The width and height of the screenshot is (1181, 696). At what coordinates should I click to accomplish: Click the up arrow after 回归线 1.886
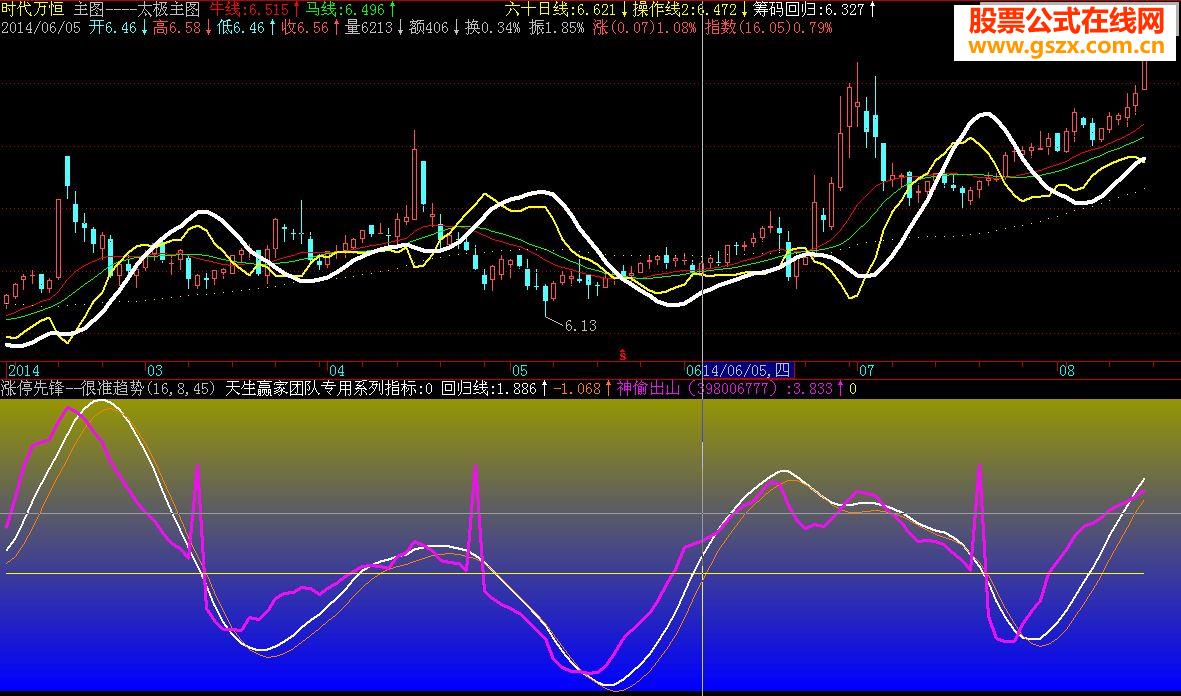click(x=544, y=388)
